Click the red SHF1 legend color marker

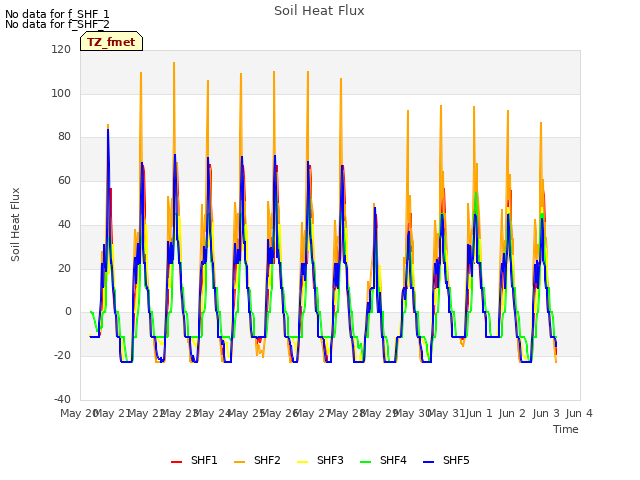176,462
